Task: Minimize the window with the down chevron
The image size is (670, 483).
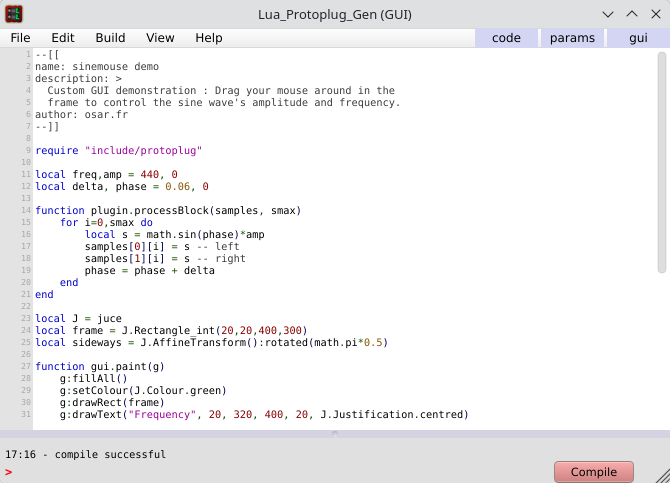Action: (x=608, y=15)
